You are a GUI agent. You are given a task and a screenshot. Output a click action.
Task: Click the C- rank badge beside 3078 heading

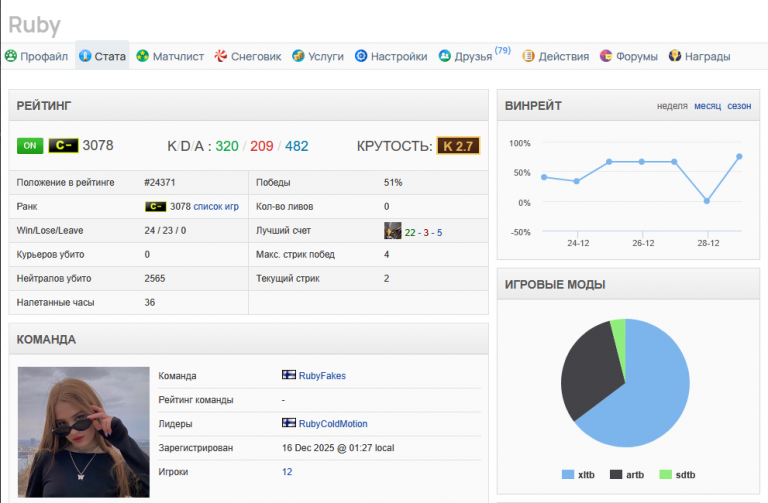point(63,145)
